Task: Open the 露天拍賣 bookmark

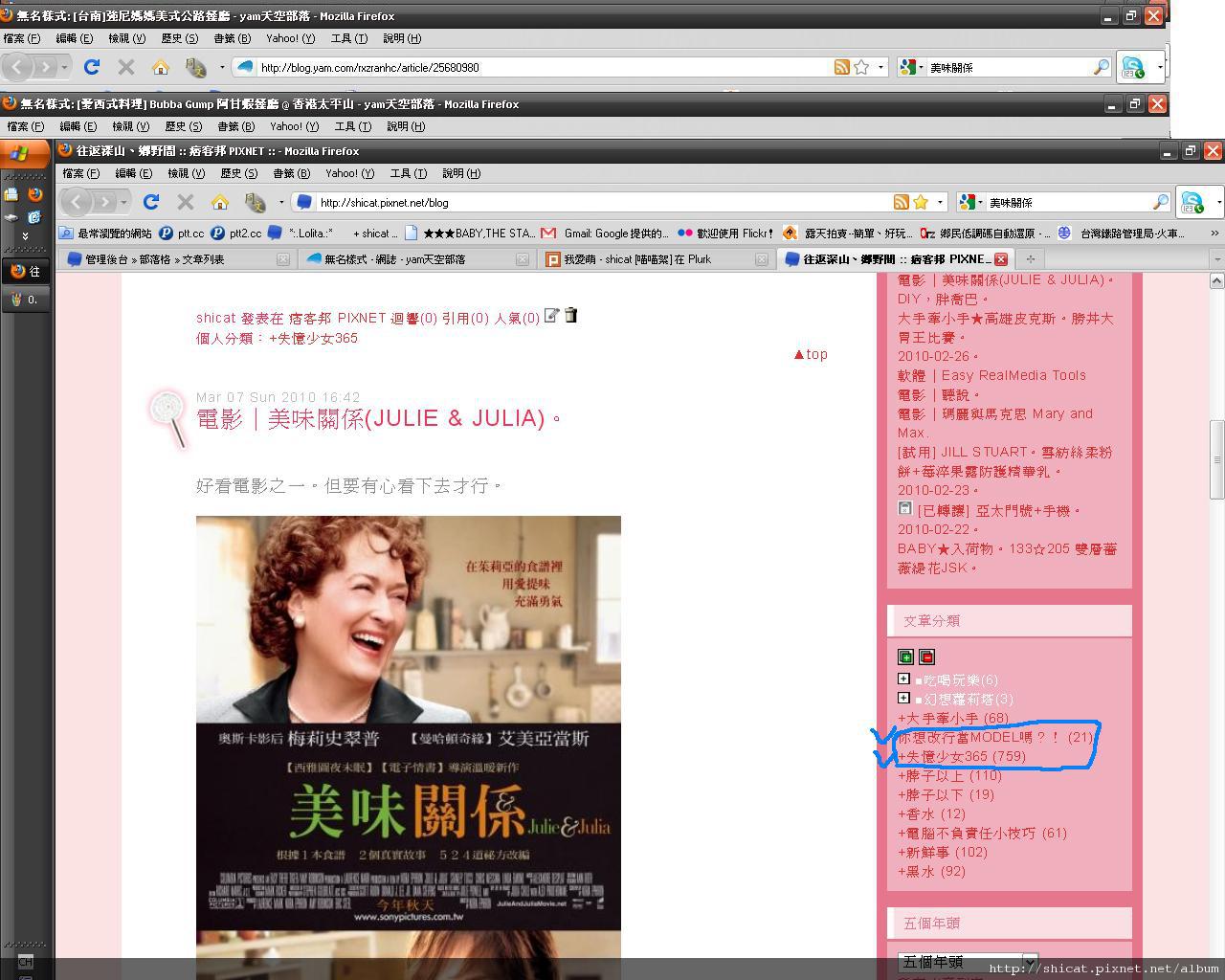Action: [x=848, y=233]
